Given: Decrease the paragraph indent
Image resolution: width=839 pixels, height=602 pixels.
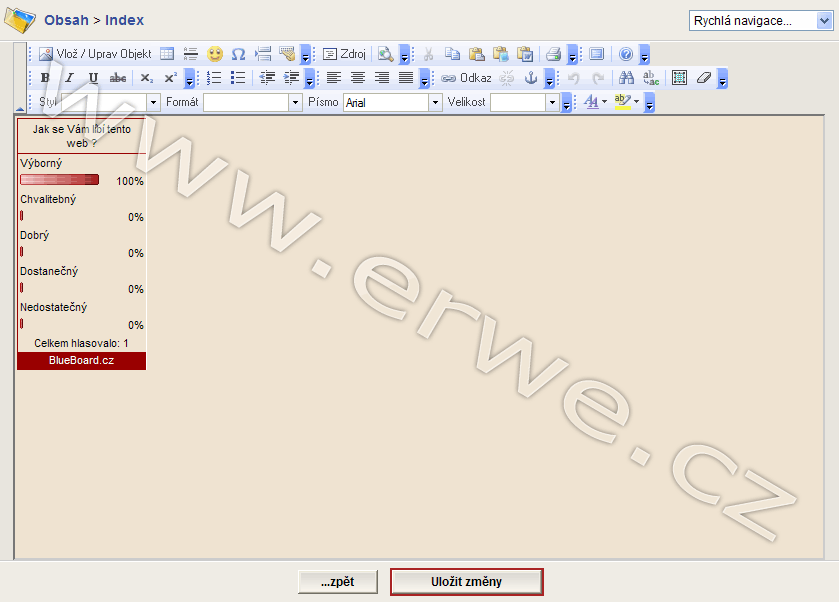Looking at the screenshot, I should click(x=267, y=78).
